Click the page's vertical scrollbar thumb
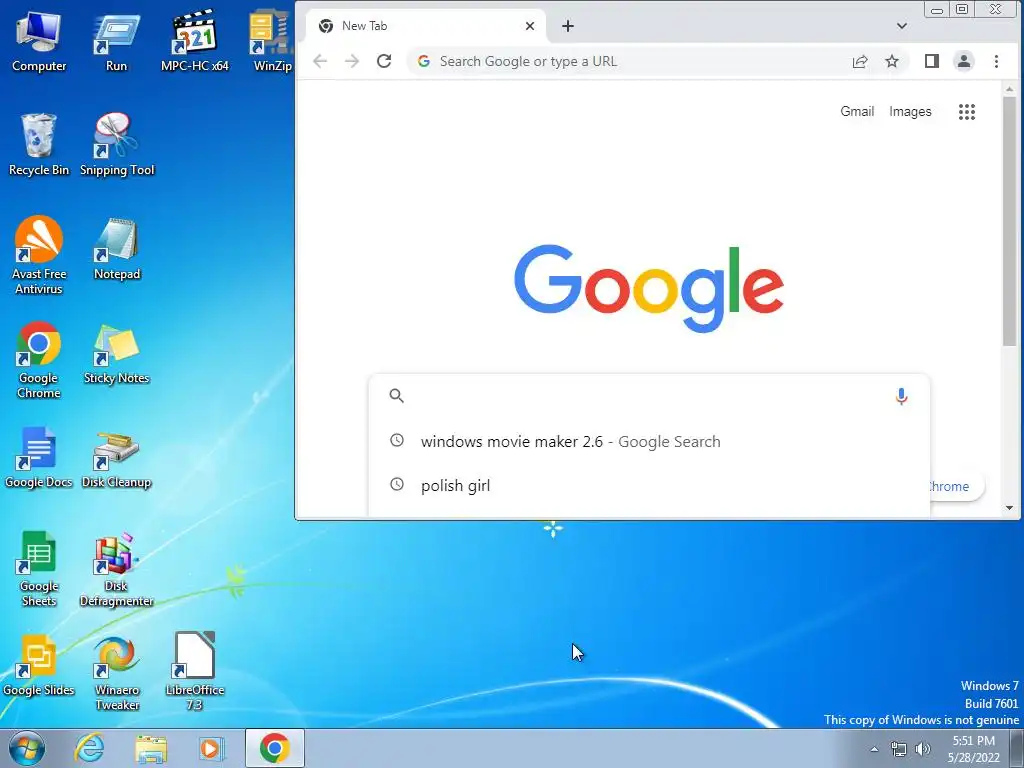Screen dimensions: 1024x768 1009,222
